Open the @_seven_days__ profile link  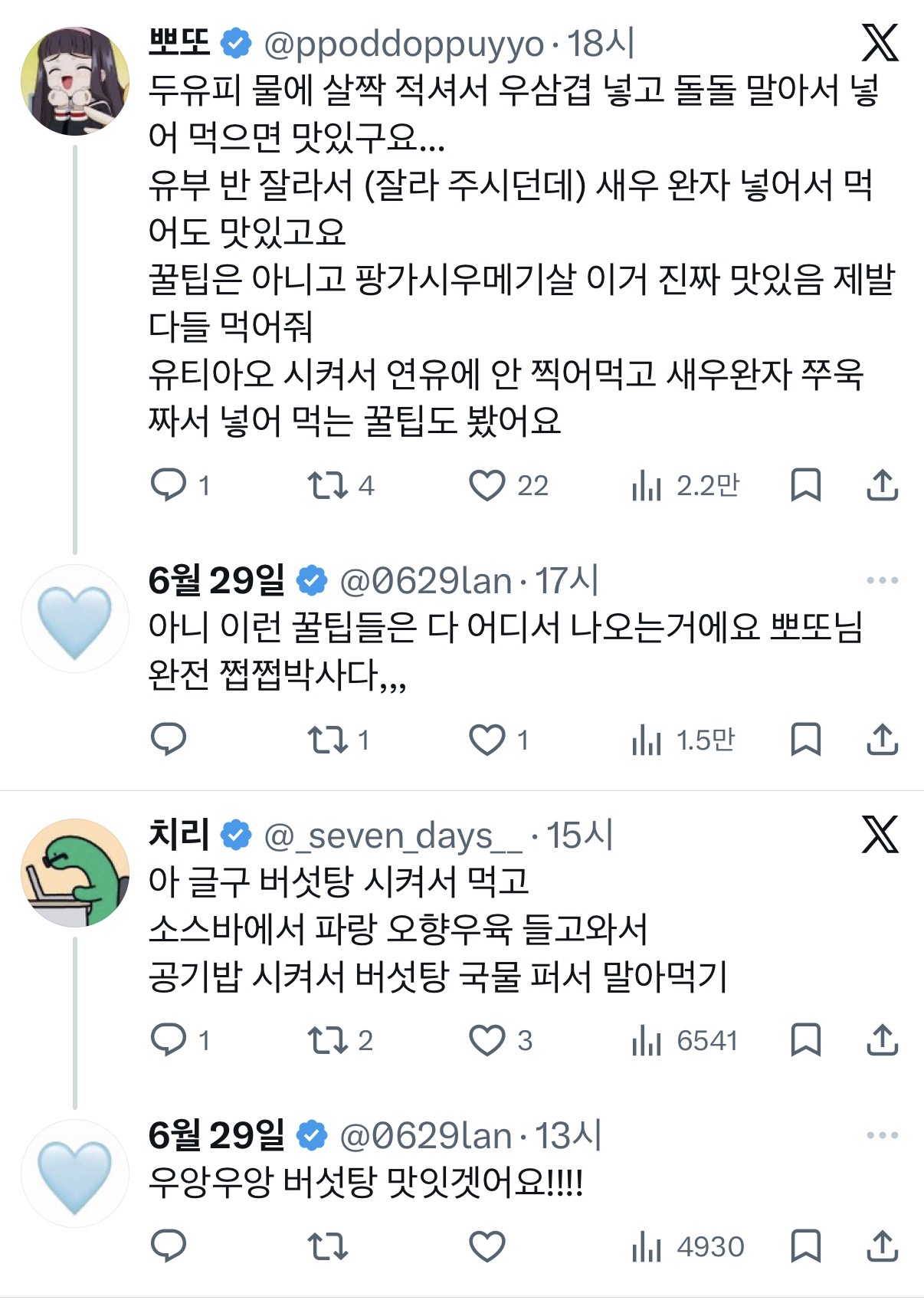pos(393,835)
